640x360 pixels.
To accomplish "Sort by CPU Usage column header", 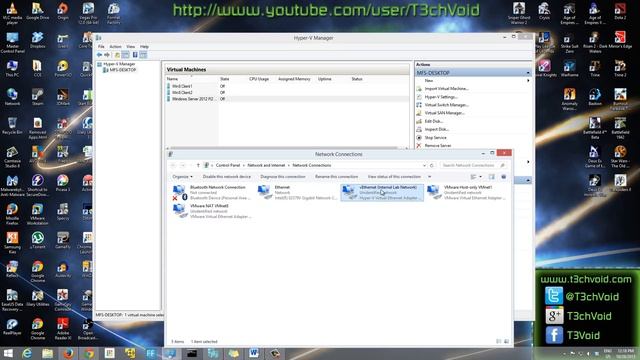I will point(259,79).
